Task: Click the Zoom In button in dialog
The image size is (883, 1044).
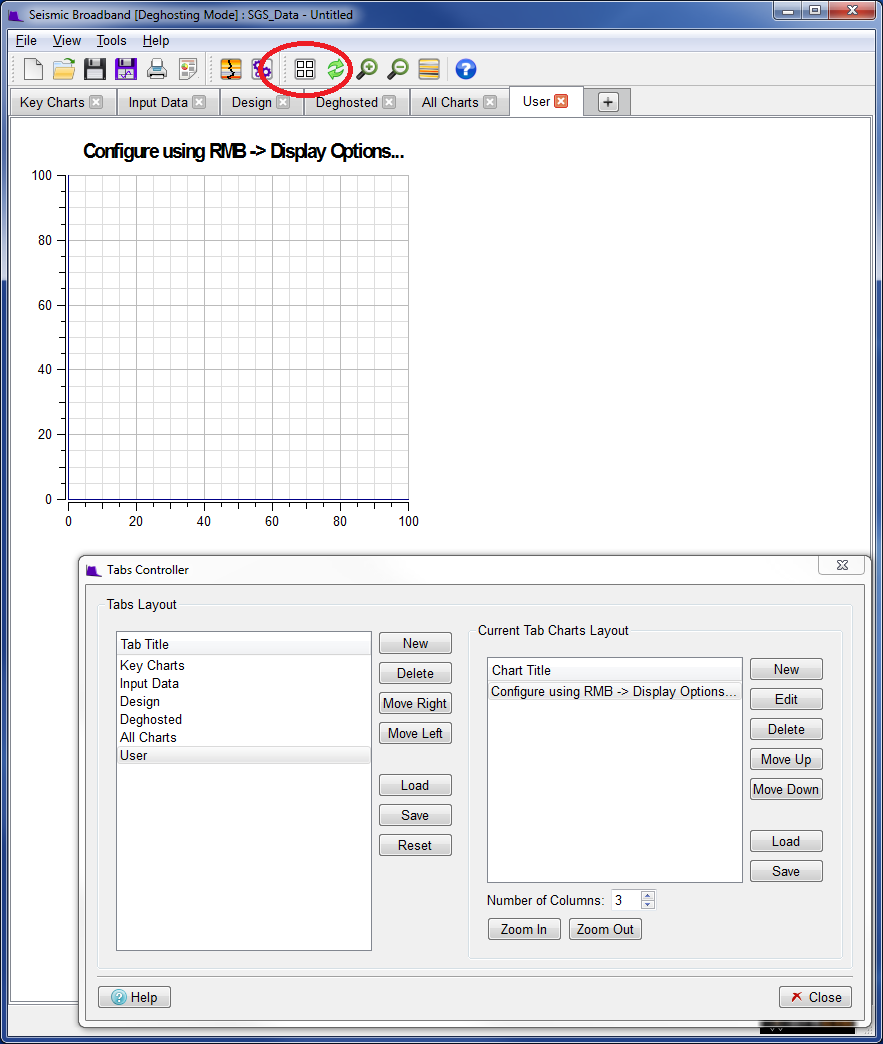Action: pyautogui.click(x=524, y=929)
